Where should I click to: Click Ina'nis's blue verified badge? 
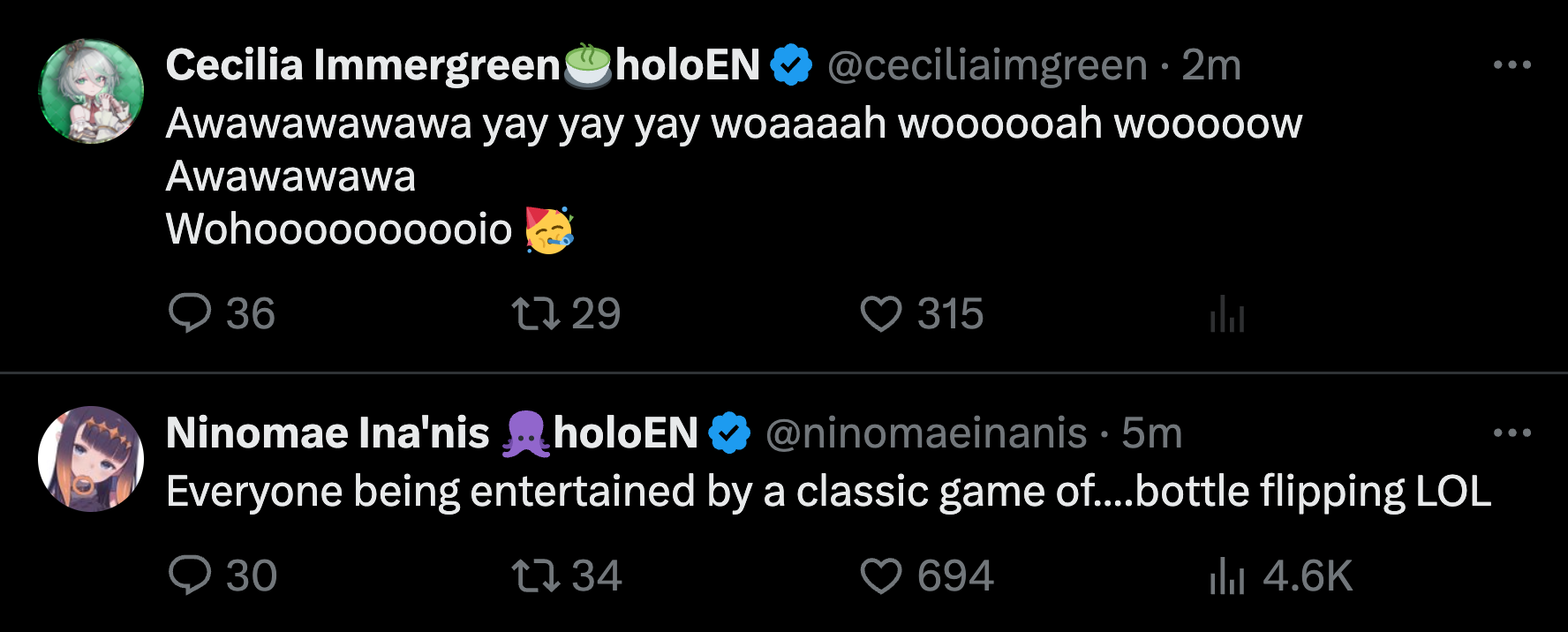[x=729, y=433]
